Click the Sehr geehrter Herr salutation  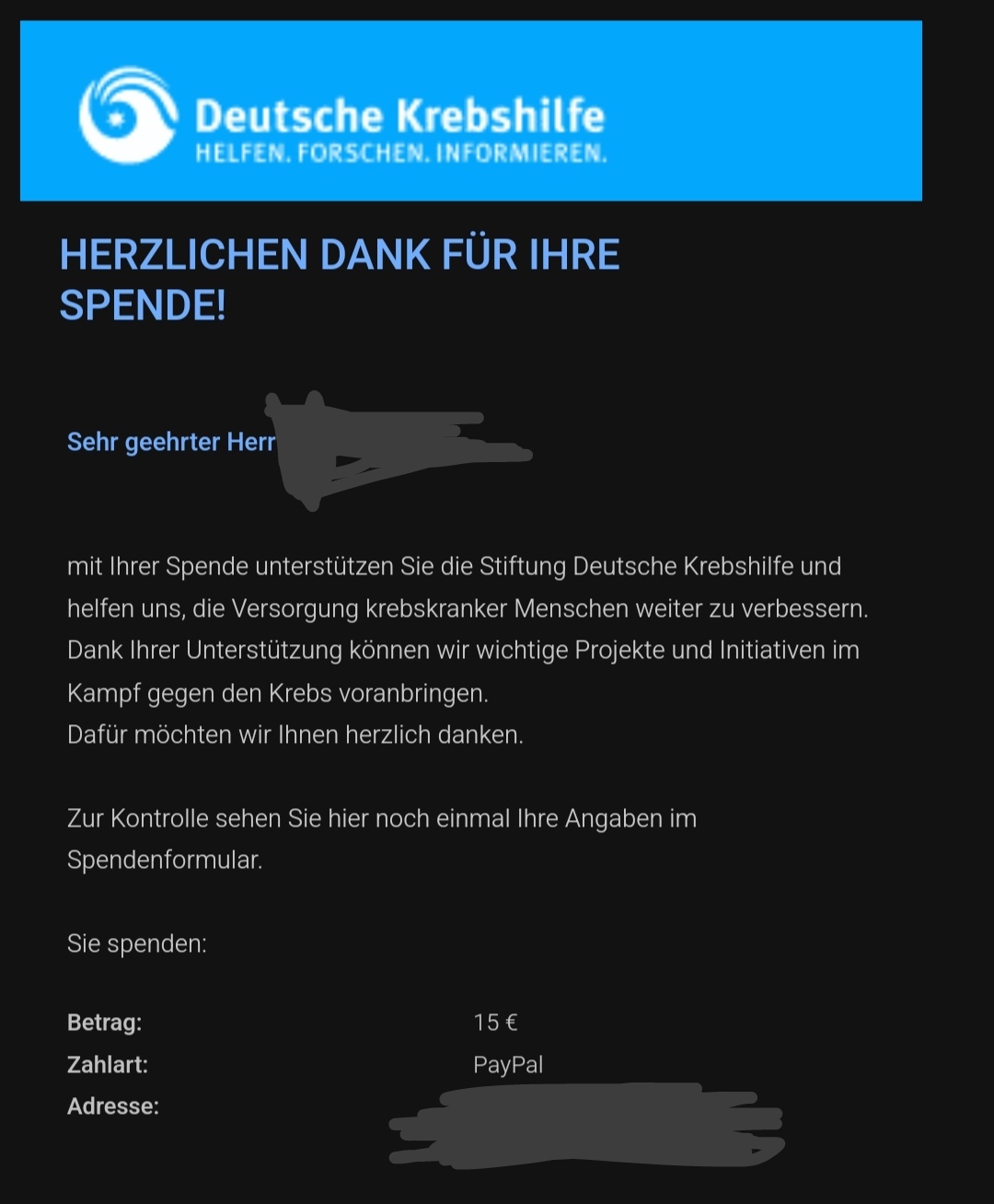pos(171,442)
